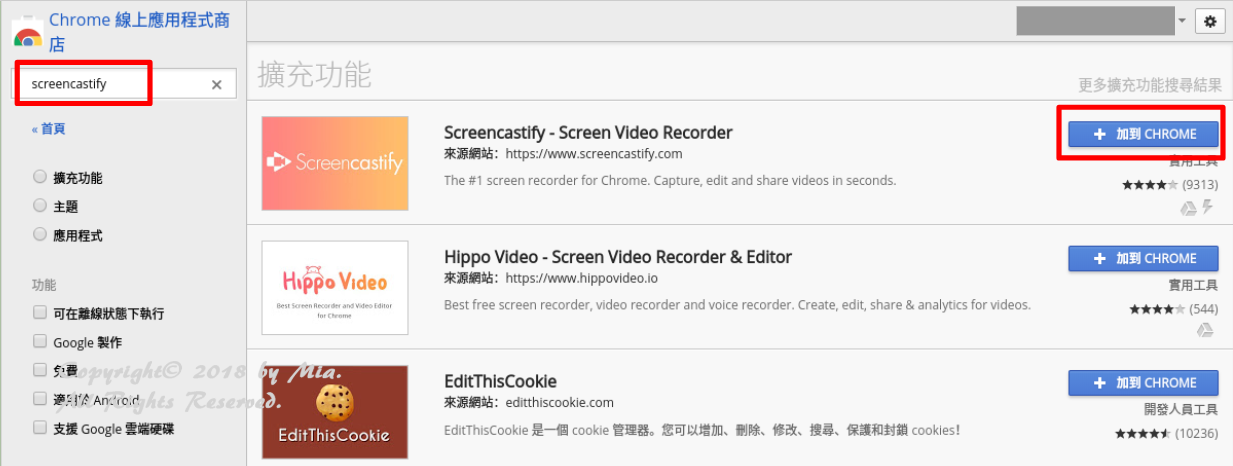
Task: Select the 應用程式 radio button
Action: pos(40,235)
